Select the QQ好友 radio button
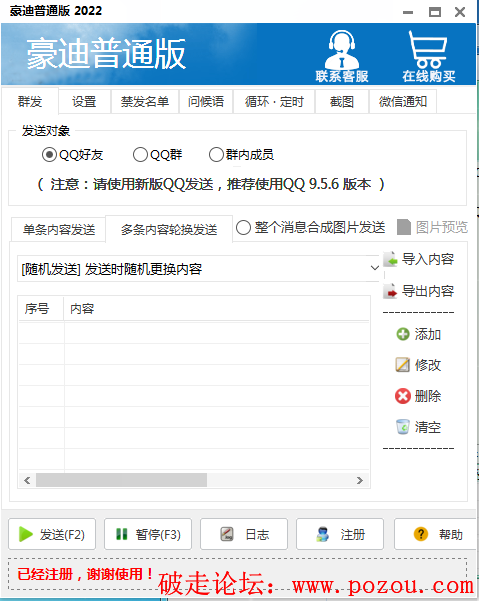 (x=49, y=155)
